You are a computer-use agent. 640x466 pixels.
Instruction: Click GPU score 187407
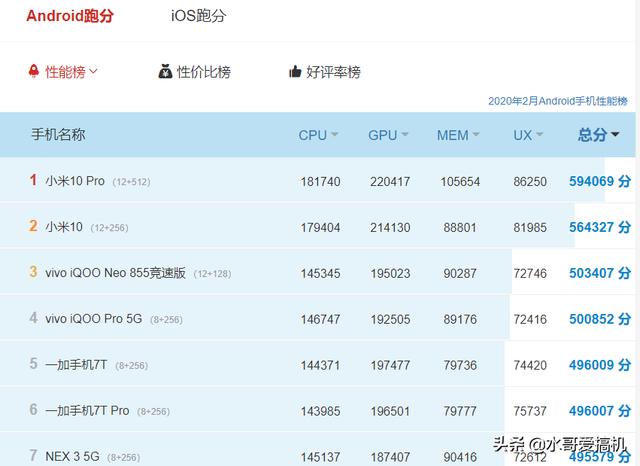point(390,457)
